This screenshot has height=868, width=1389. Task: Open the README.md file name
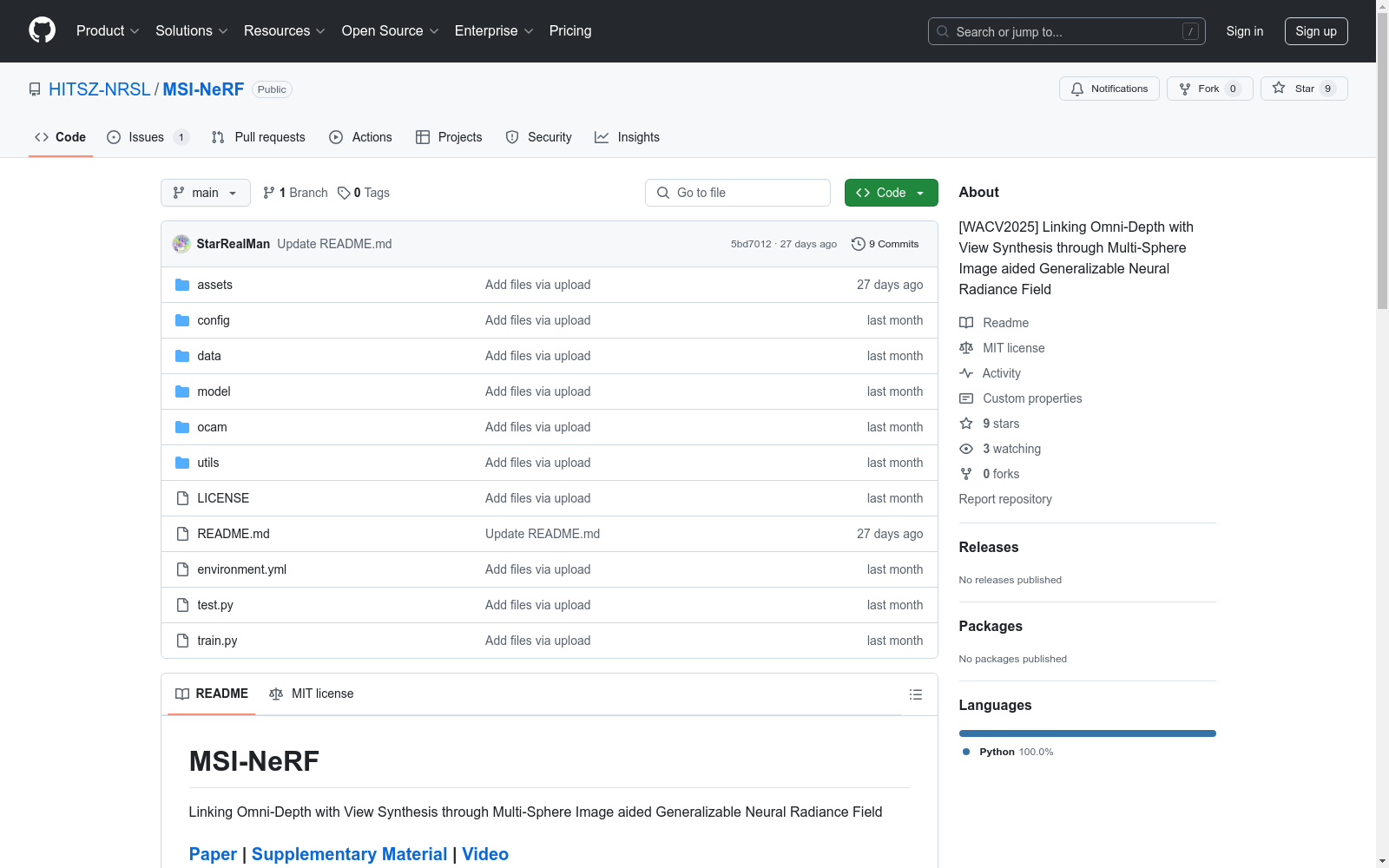click(x=234, y=534)
